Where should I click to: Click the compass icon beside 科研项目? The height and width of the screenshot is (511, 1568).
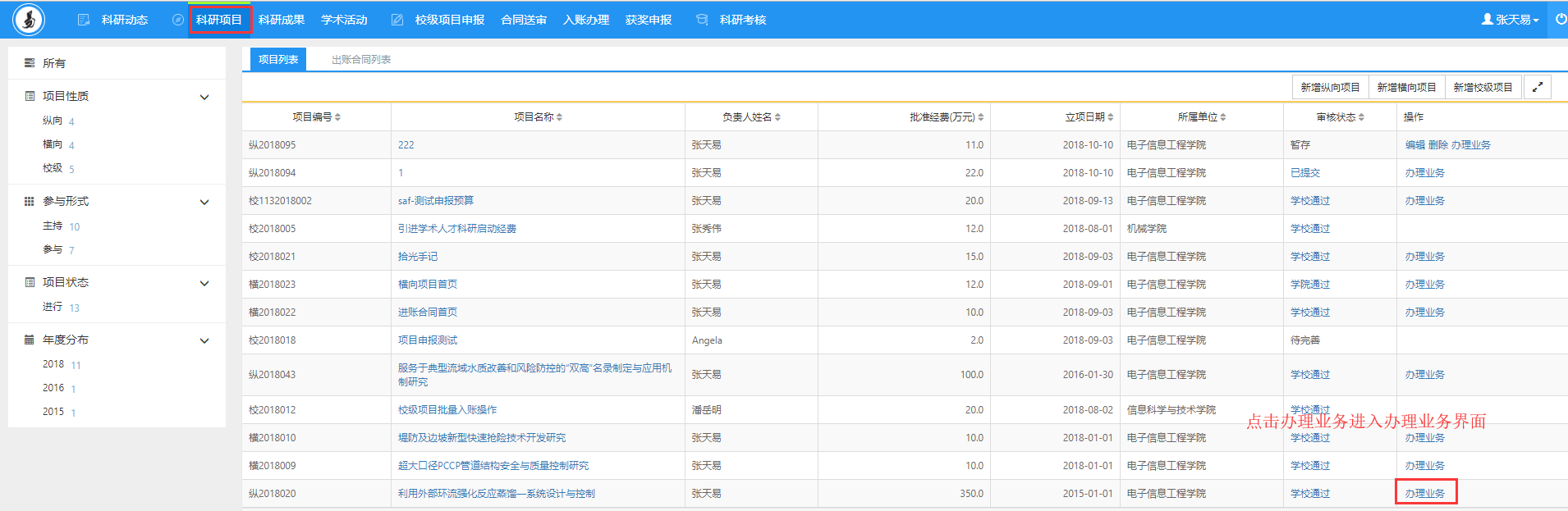pyautogui.click(x=177, y=20)
